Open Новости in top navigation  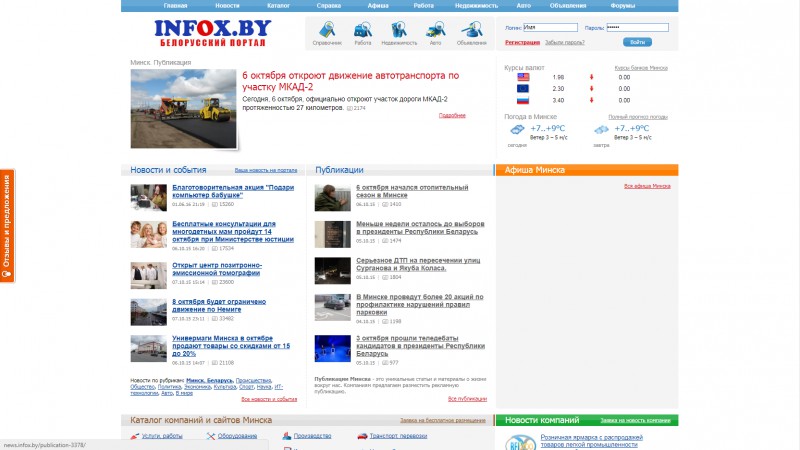[227, 6]
